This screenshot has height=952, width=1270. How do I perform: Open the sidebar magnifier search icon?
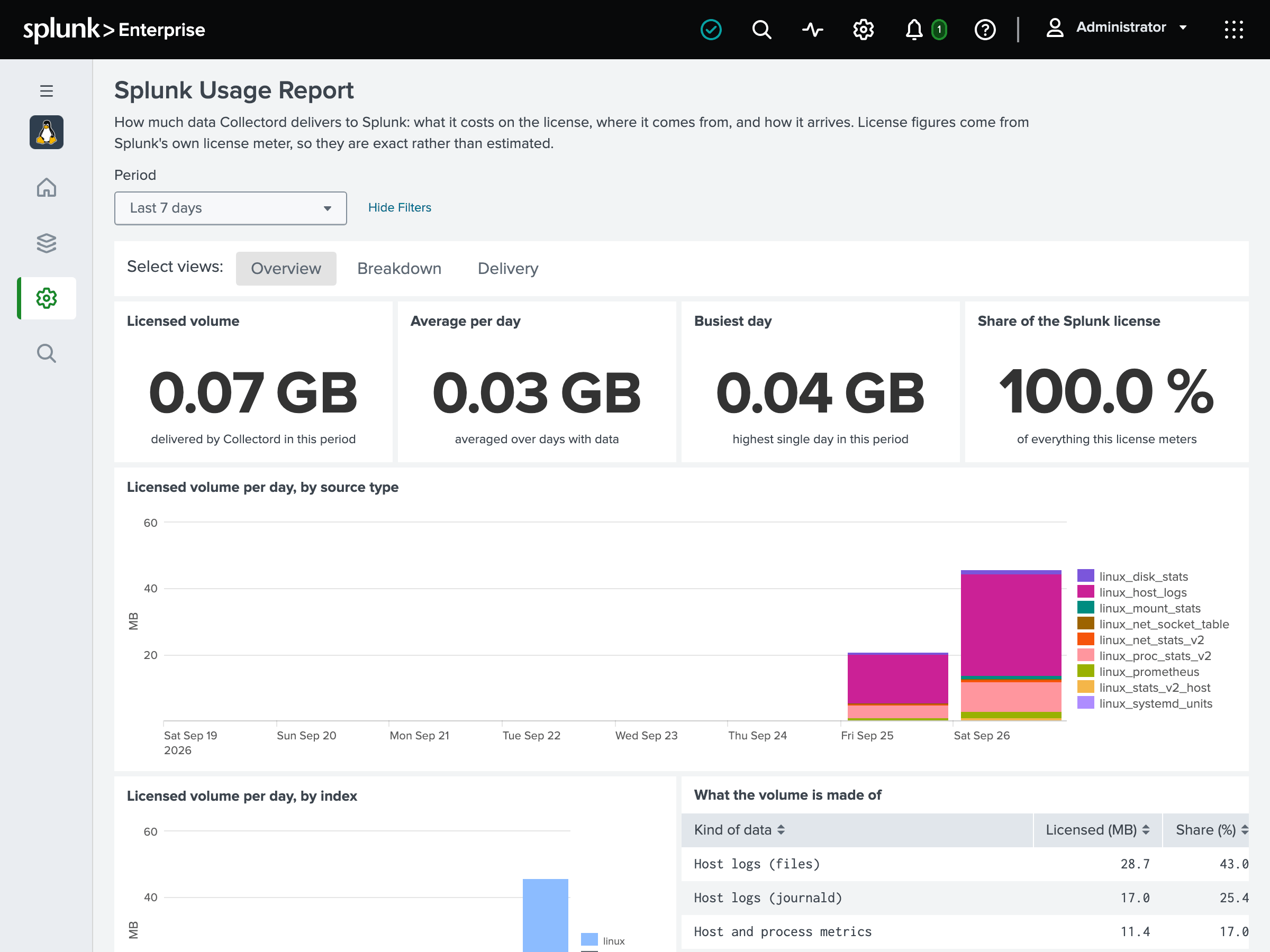47,353
